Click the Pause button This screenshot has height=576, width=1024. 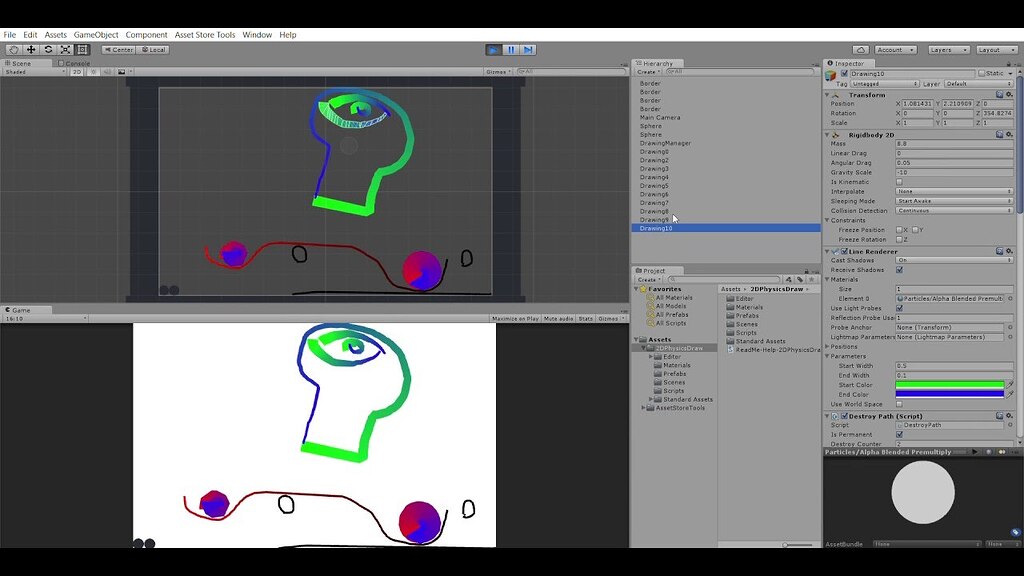pos(511,49)
